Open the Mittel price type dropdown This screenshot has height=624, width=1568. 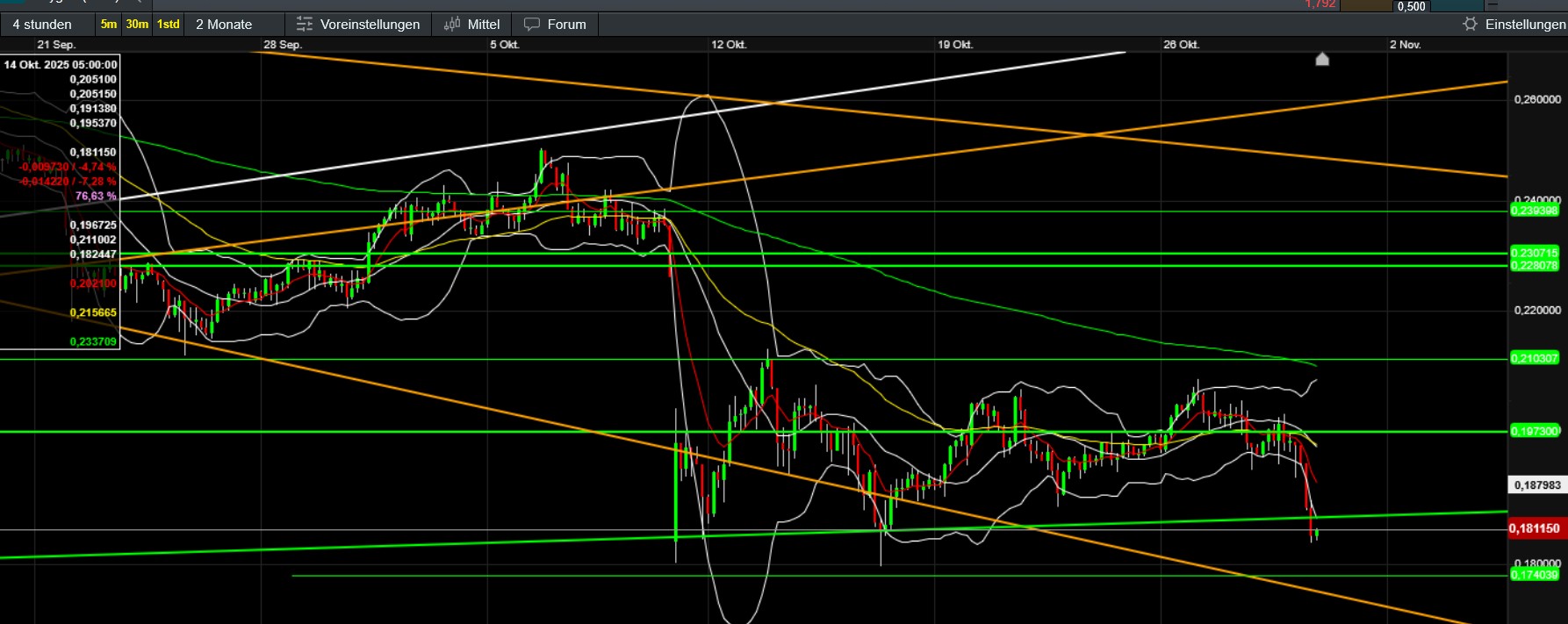point(483,25)
